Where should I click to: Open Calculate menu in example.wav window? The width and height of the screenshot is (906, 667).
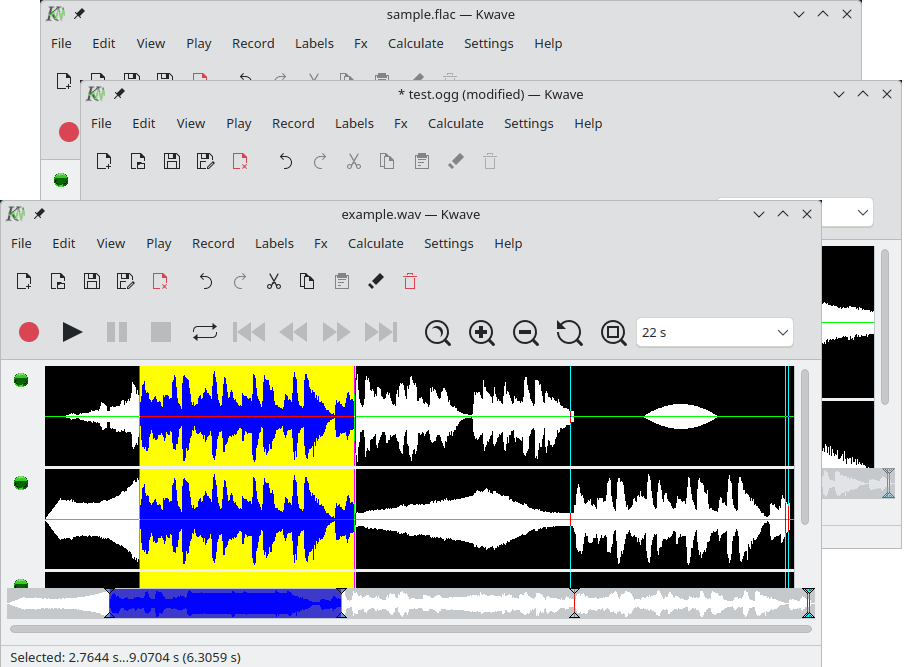pyautogui.click(x=376, y=243)
